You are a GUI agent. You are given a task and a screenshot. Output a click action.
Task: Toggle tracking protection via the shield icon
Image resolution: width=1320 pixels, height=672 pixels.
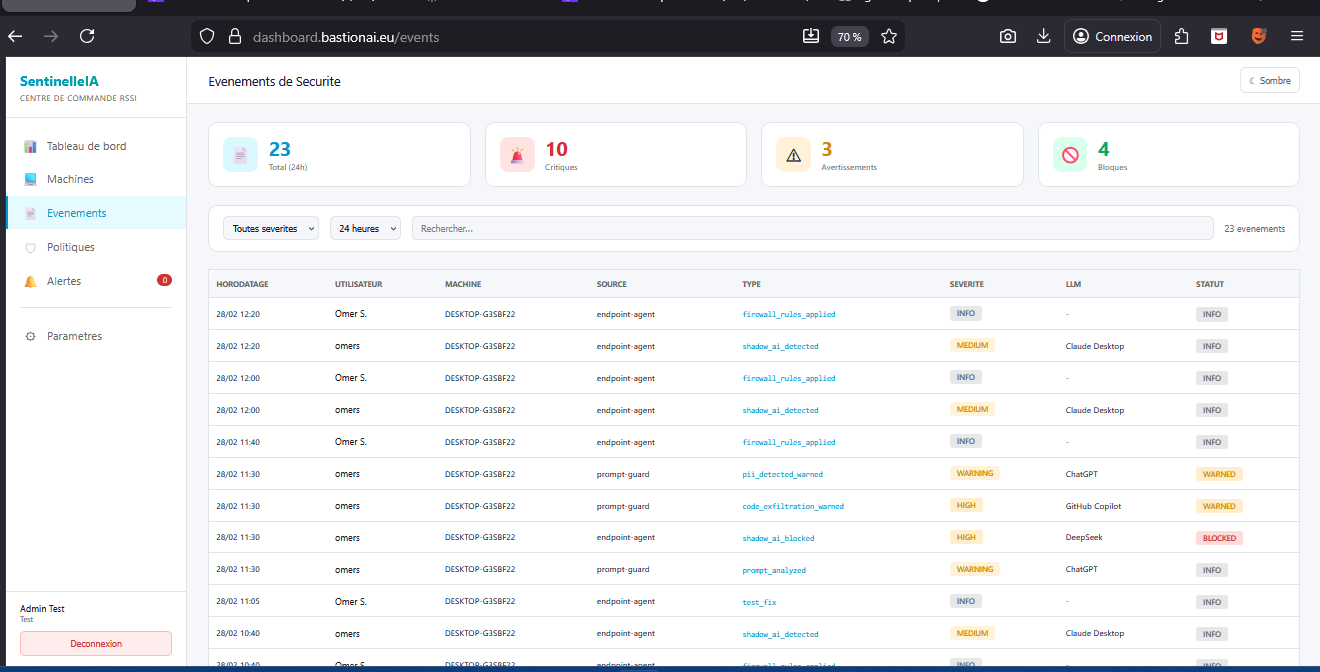[206, 36]
